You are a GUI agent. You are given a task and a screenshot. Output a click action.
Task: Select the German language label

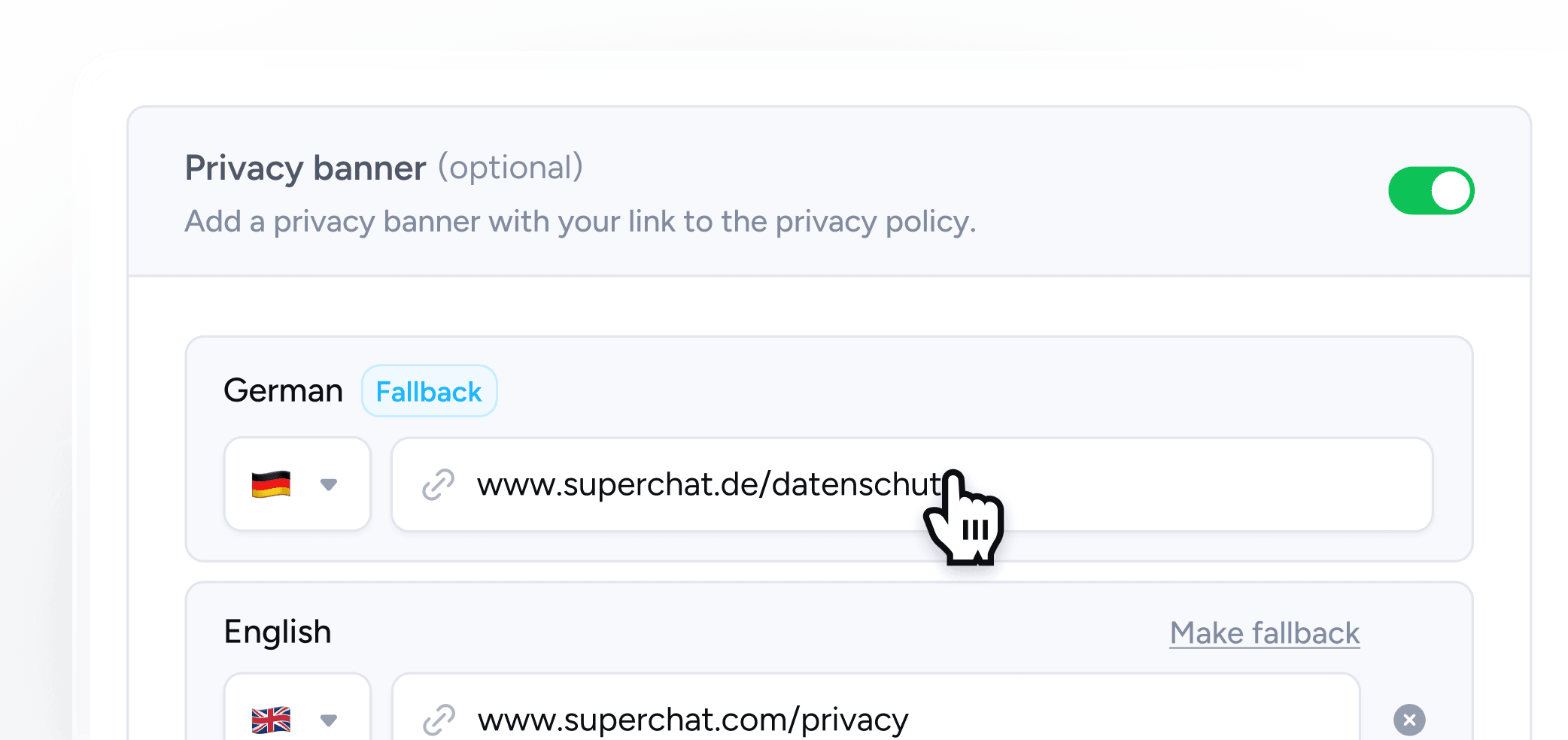coord(283,391)
